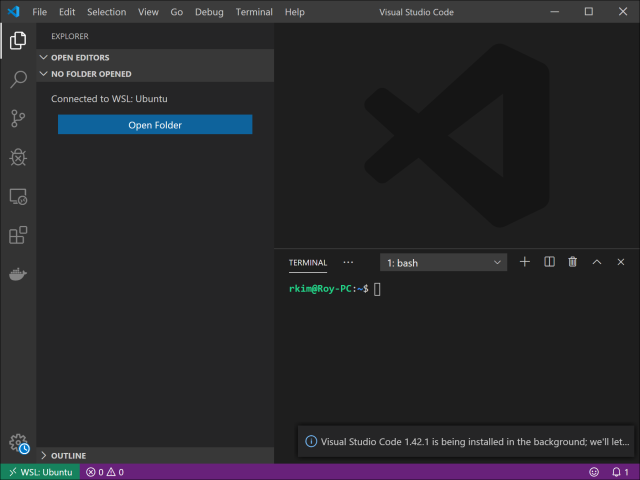Open the Debug view icon
This screenshot has width=640, height=480.
point(17,157)
